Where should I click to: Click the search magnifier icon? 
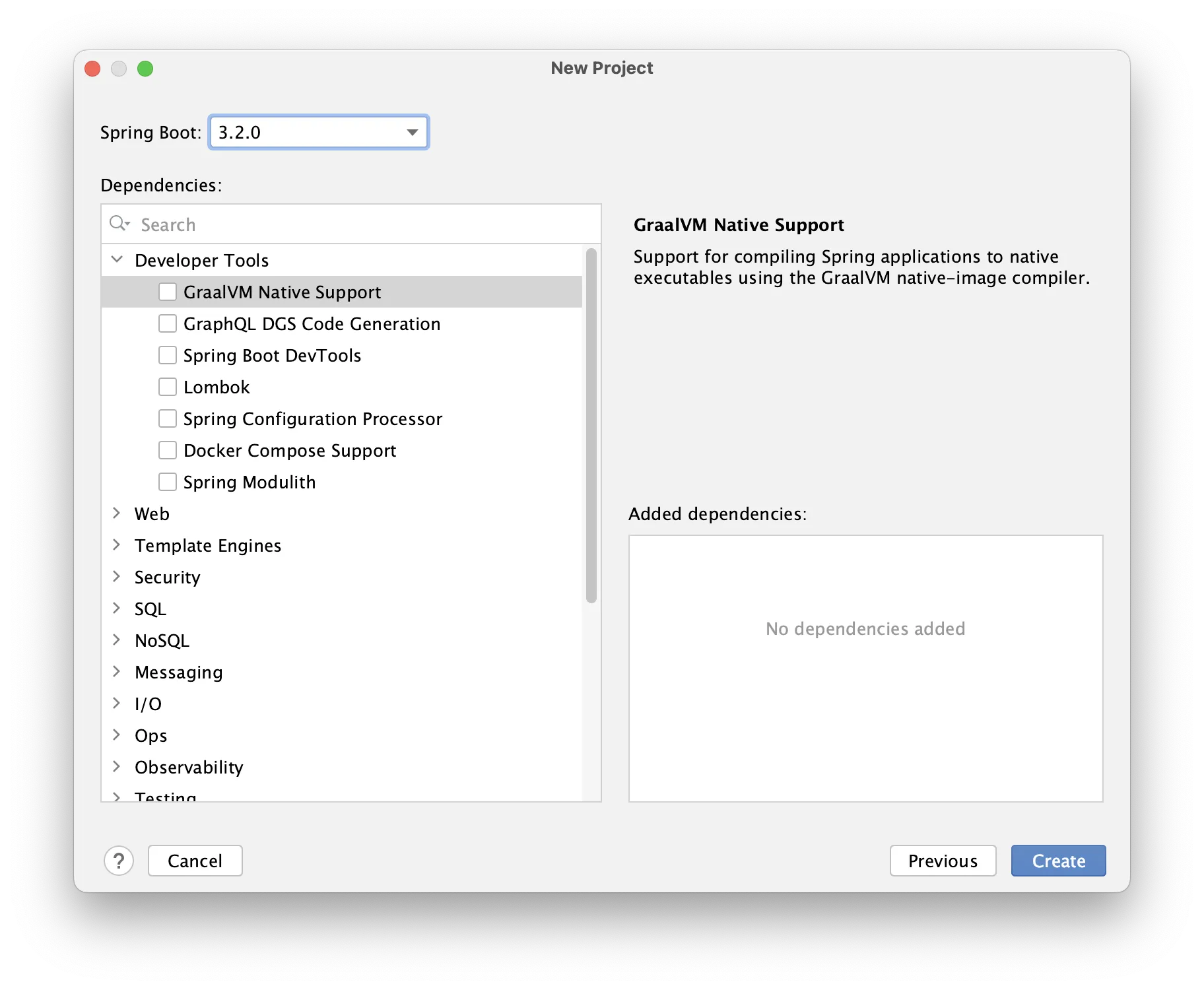tap(119, 224)
